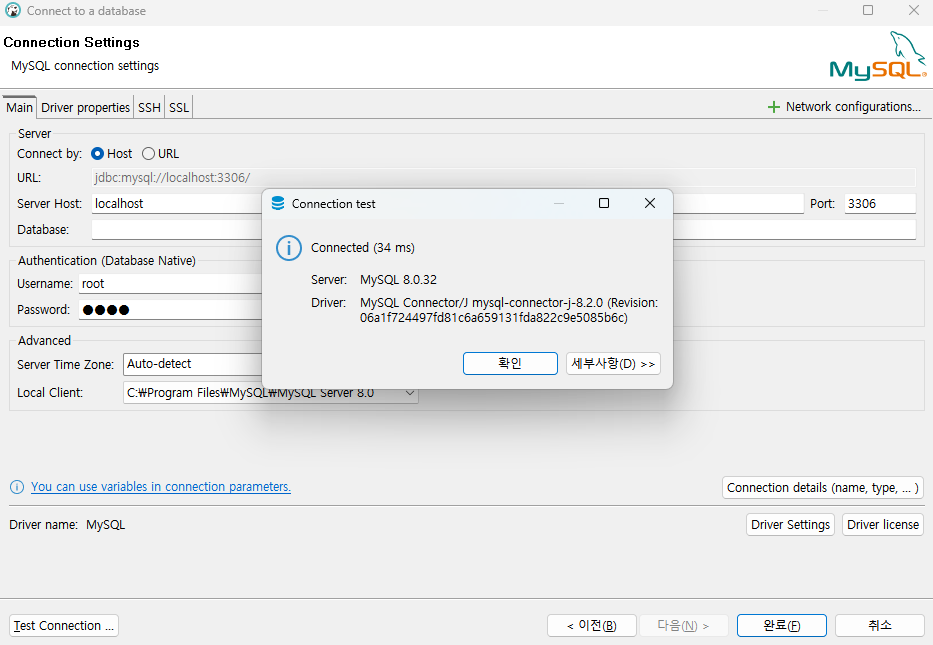Open the Local Client dropdown arrow

(409, 393)
